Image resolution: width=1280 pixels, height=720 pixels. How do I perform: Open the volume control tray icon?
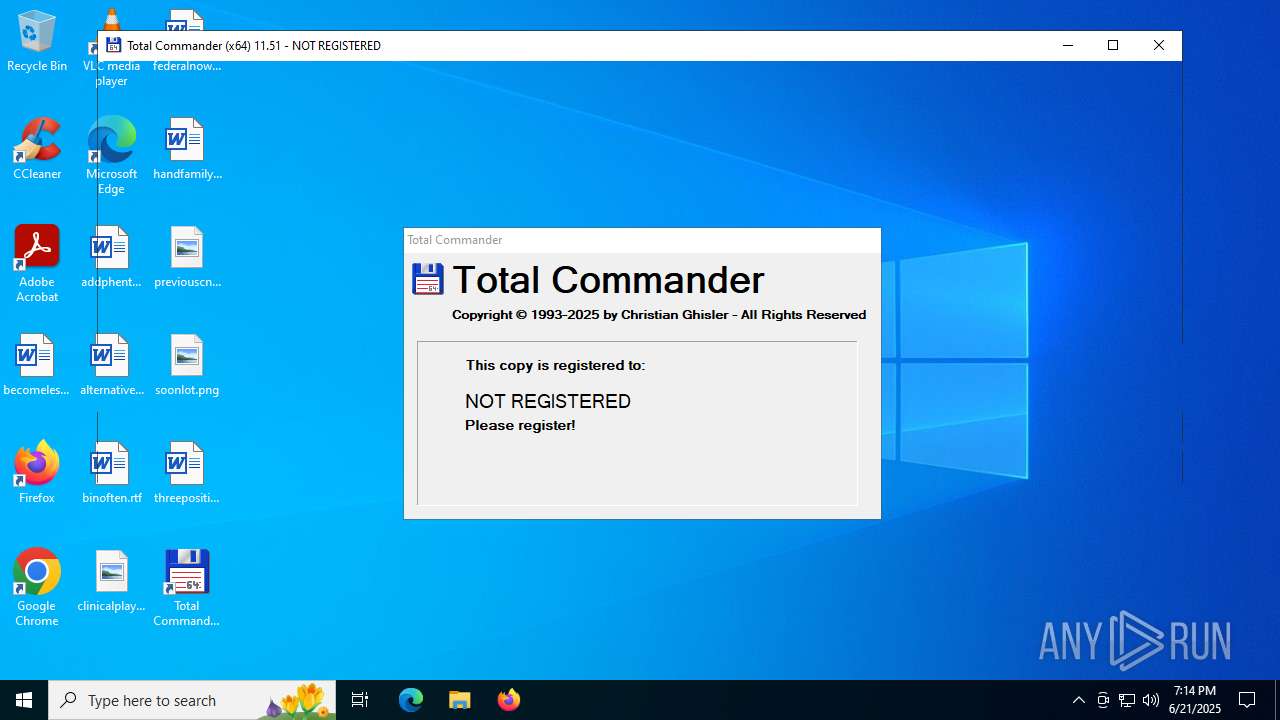click(1151, 700)
